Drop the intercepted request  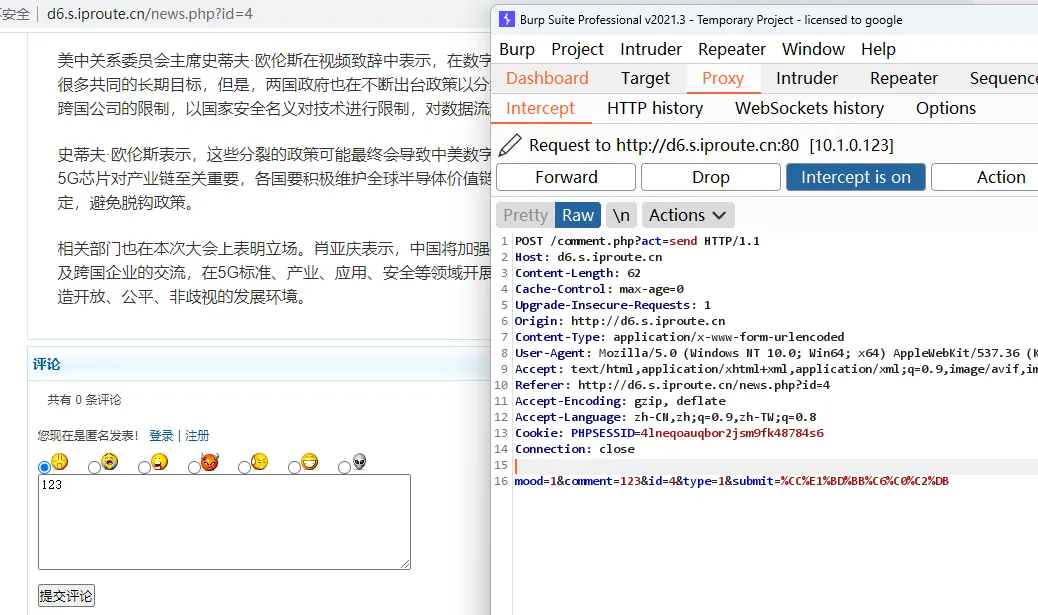pos(710,177)
